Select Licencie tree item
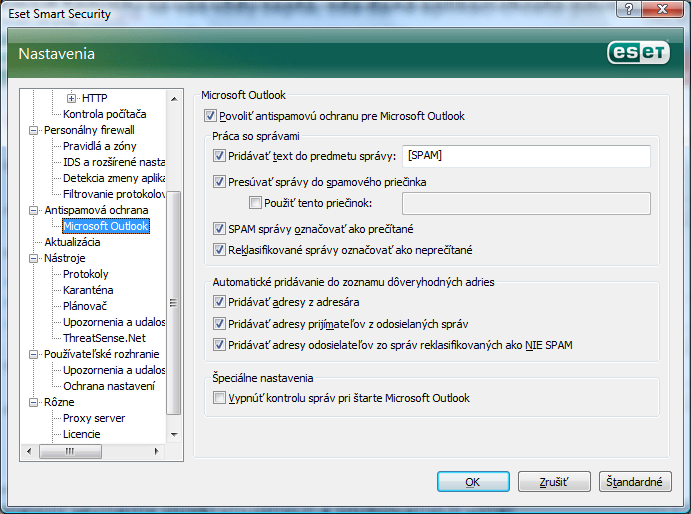Screen dimensions: 691x514 [82, 434]
